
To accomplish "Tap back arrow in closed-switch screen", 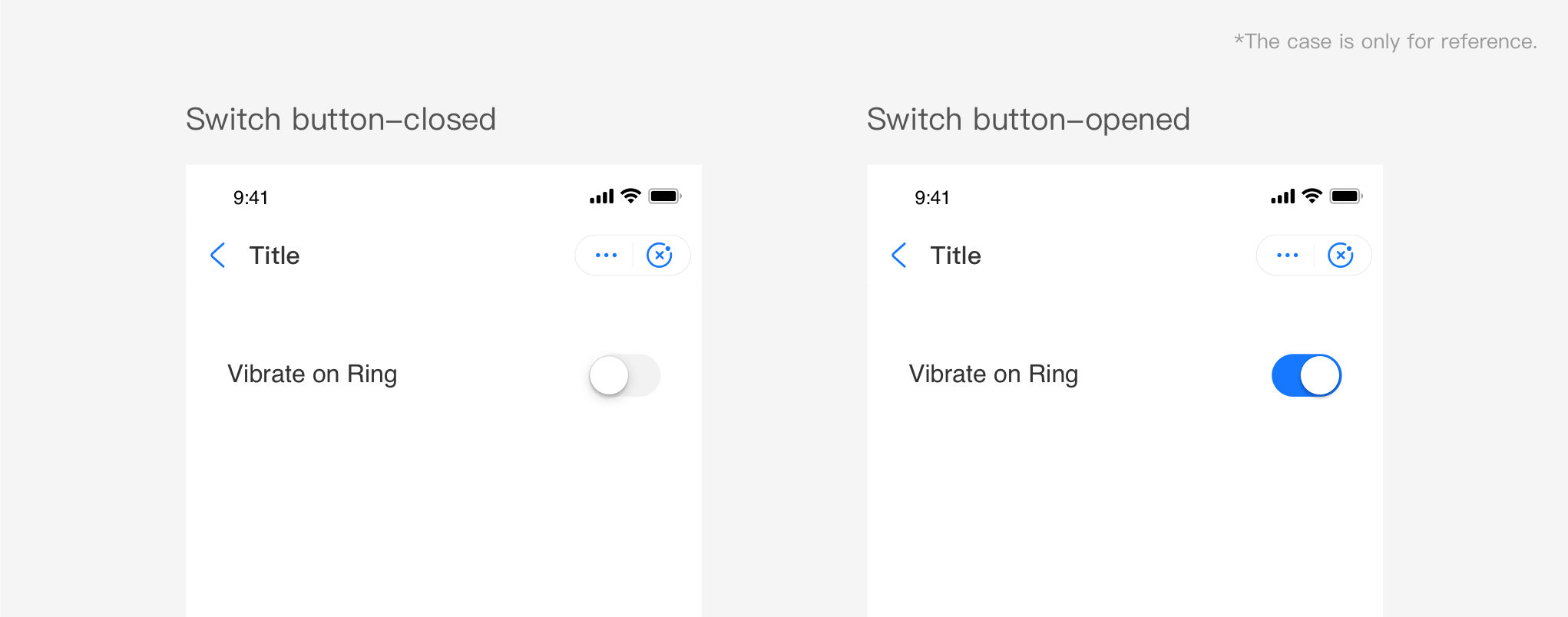I will [218, 256].
